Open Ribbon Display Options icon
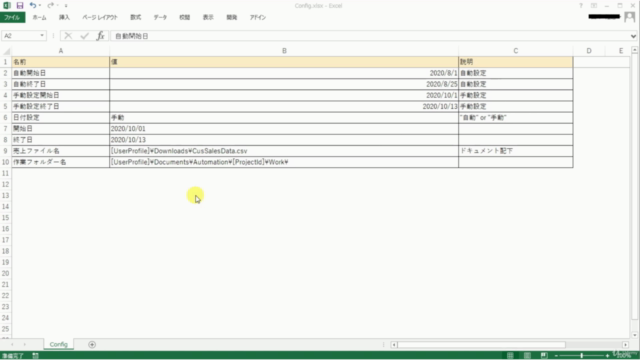 point(594,6)
